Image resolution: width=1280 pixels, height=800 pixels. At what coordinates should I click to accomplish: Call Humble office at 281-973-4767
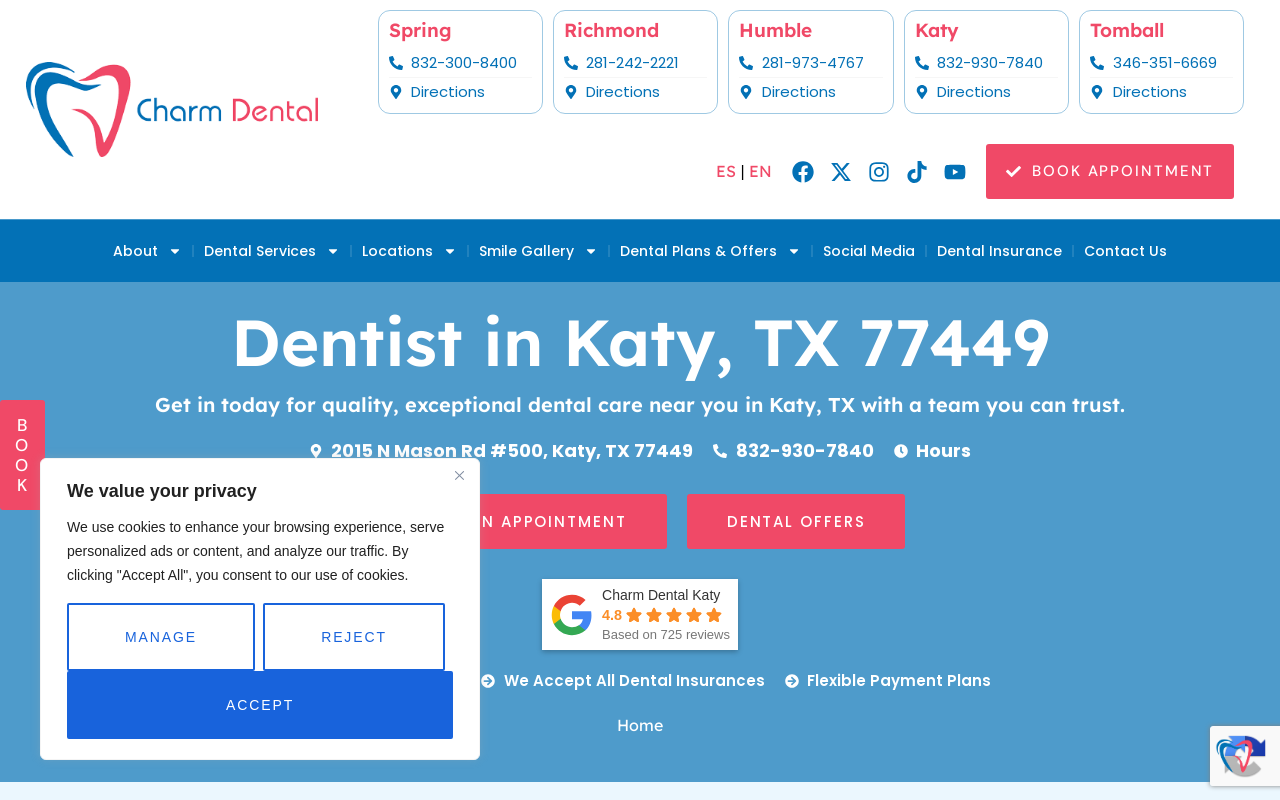[813, 63]
